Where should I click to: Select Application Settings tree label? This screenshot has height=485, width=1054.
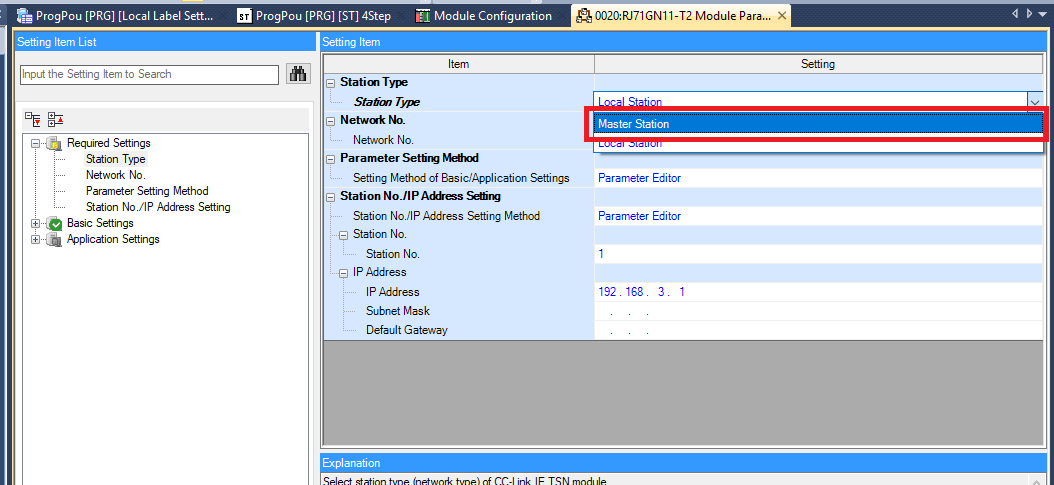pos(113,239)
